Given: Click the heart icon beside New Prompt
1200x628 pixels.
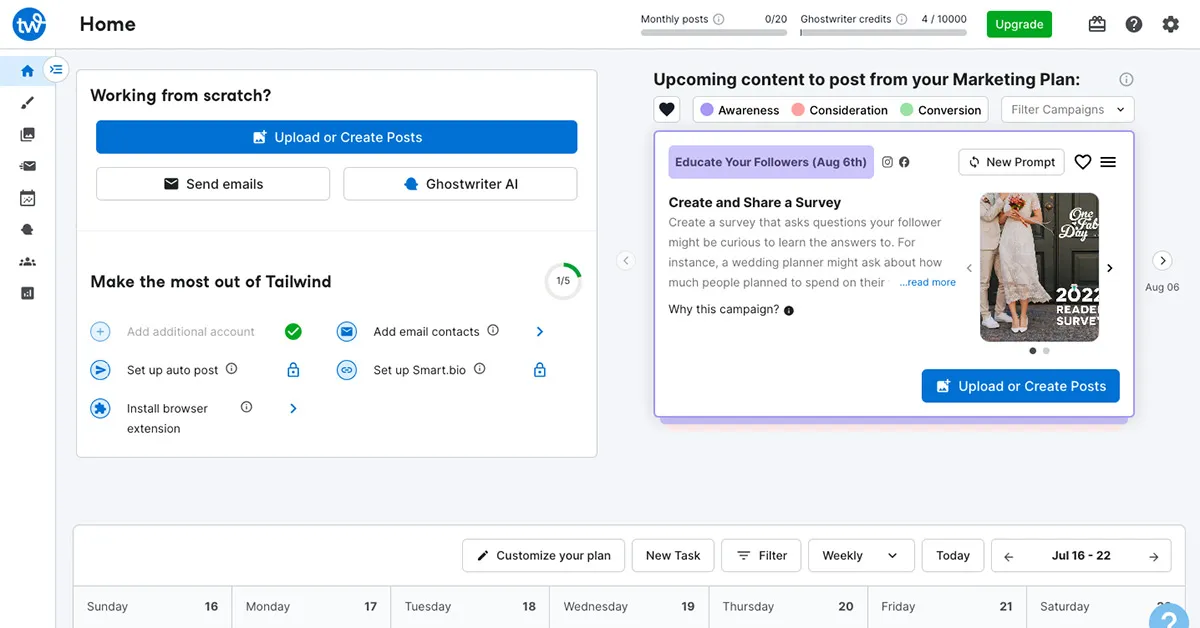Looking at the screenshot, I should point(1082,162).
